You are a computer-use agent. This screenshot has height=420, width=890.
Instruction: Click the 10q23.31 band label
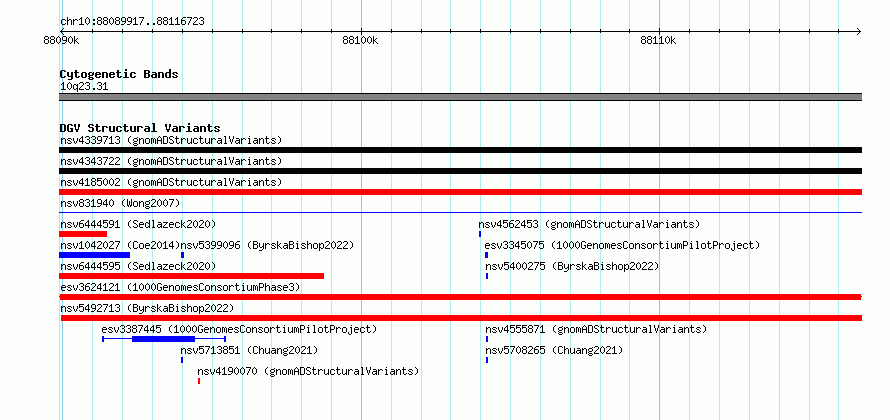(84, 87)
